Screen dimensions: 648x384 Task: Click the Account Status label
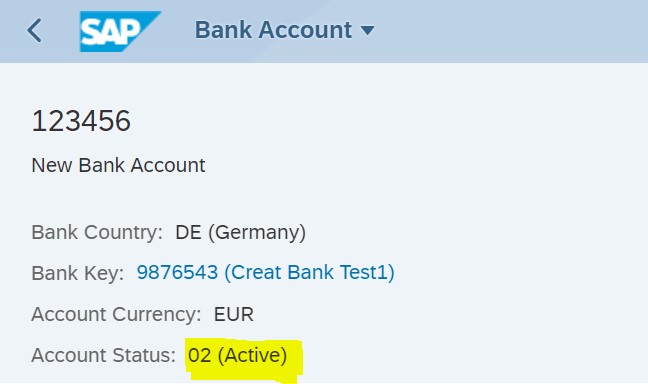point(104,355)
